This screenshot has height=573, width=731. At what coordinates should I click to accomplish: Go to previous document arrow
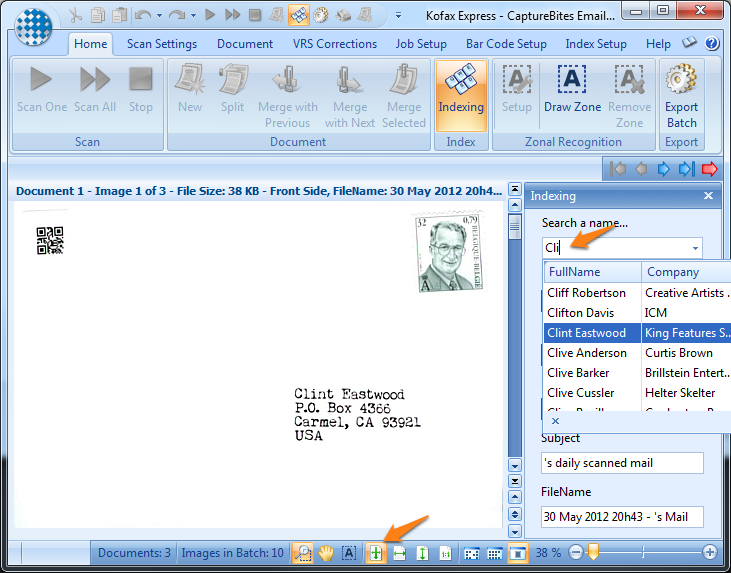click(x=641, y=169)
